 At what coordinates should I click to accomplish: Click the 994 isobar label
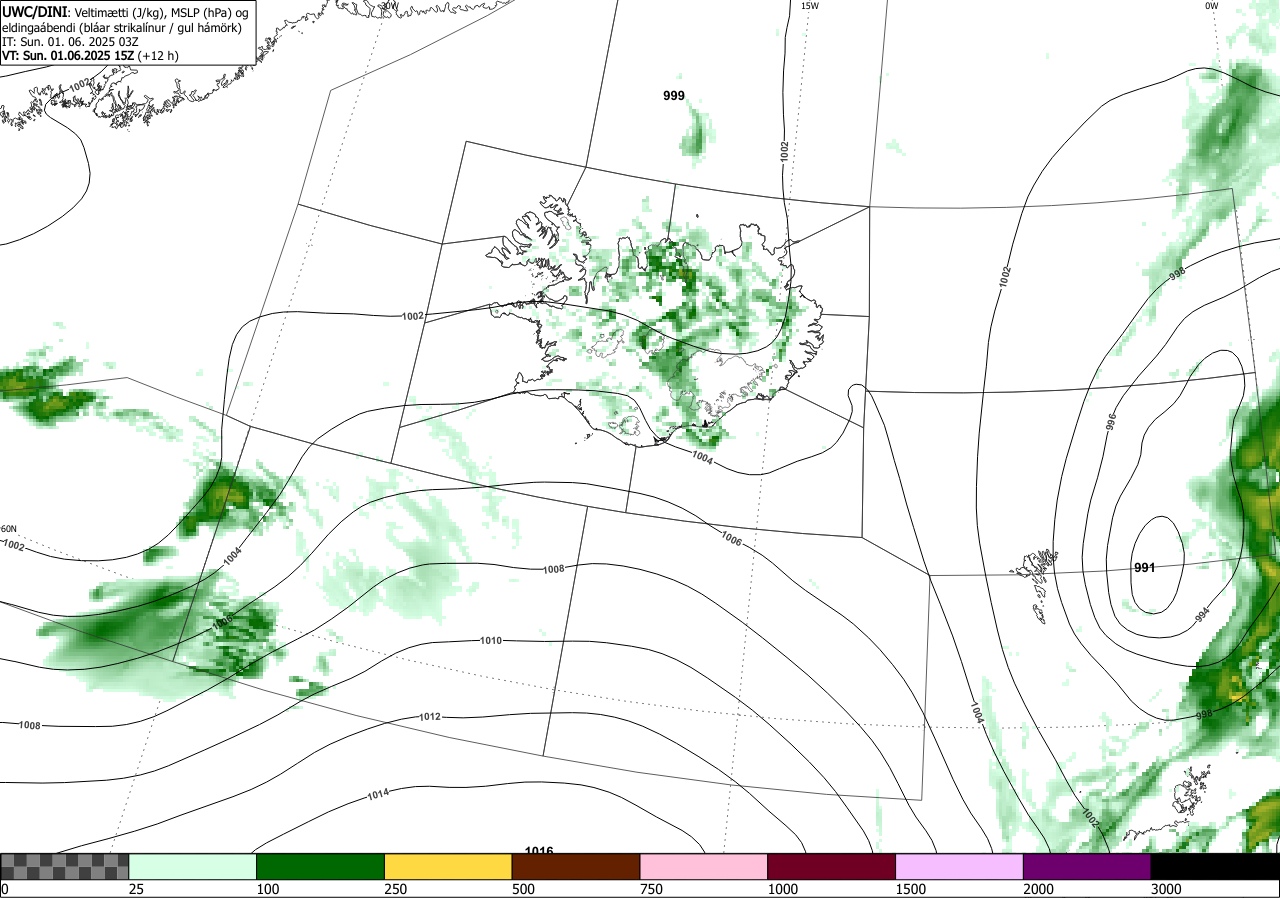click(1203, 616)
